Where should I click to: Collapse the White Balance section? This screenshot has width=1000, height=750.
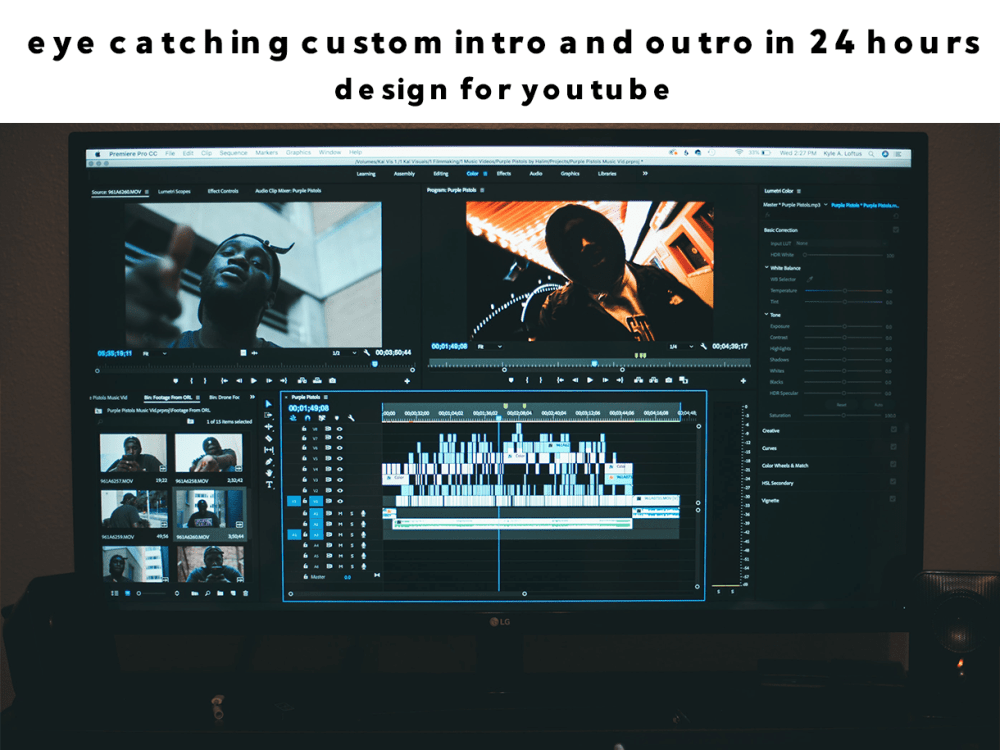click(767, 267)
